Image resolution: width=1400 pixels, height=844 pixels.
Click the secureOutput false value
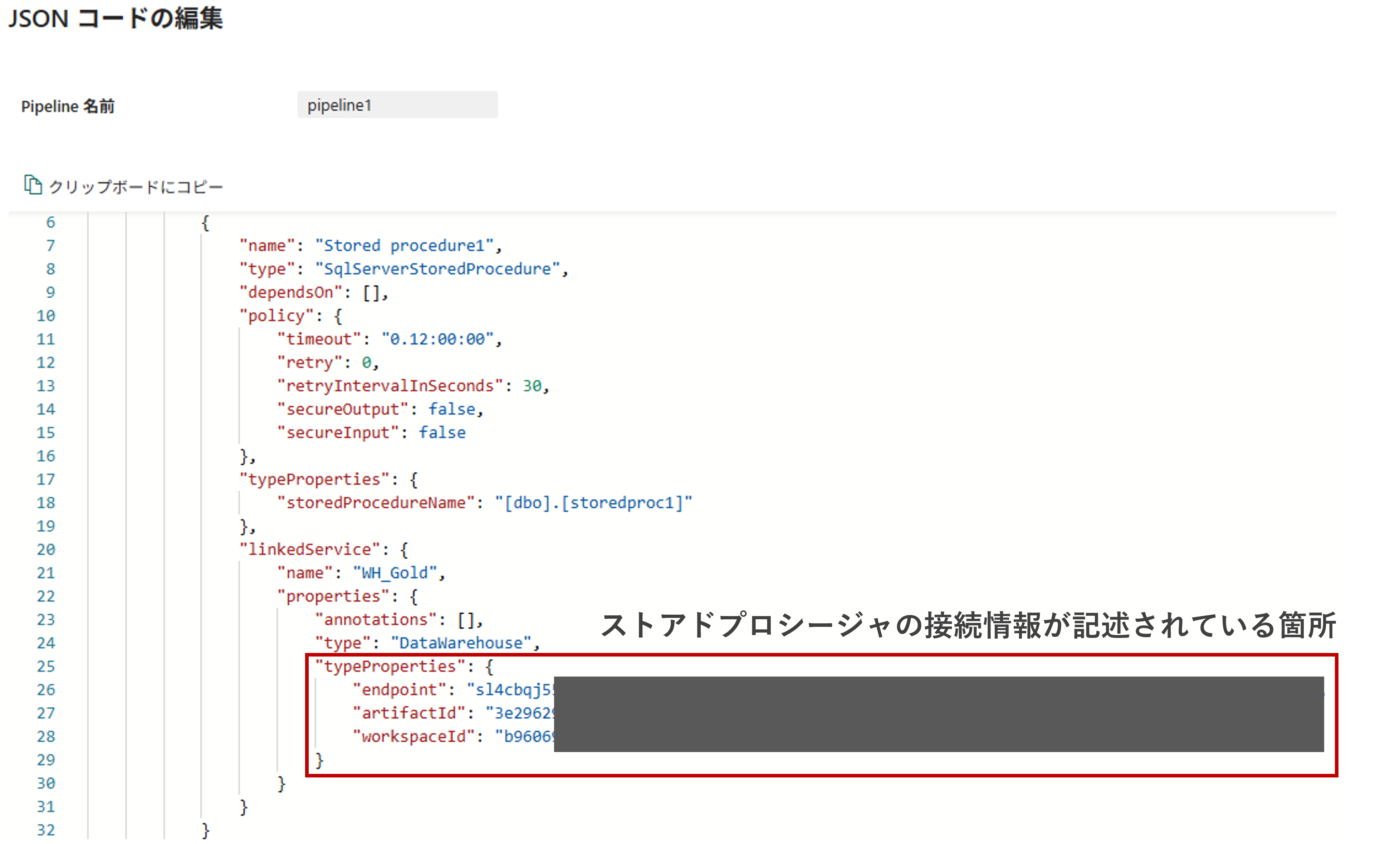[452, 409]
